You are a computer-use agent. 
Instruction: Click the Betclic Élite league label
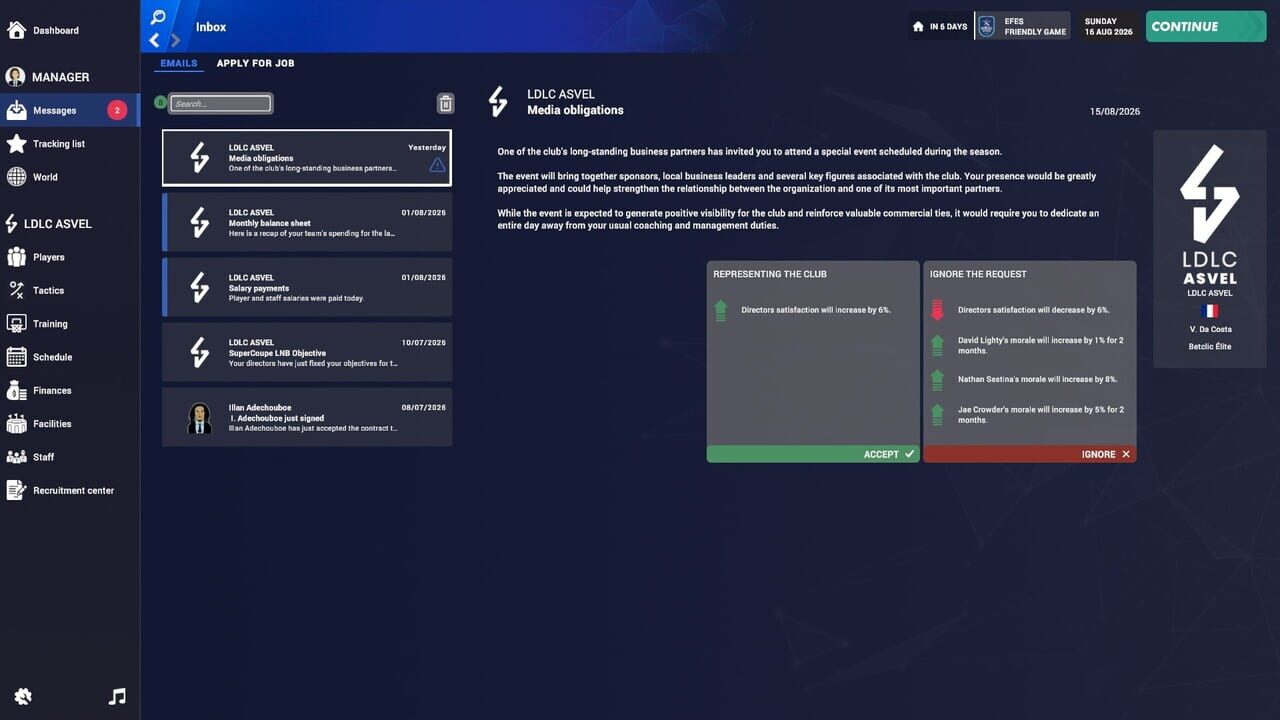[x=1210, y=347]
